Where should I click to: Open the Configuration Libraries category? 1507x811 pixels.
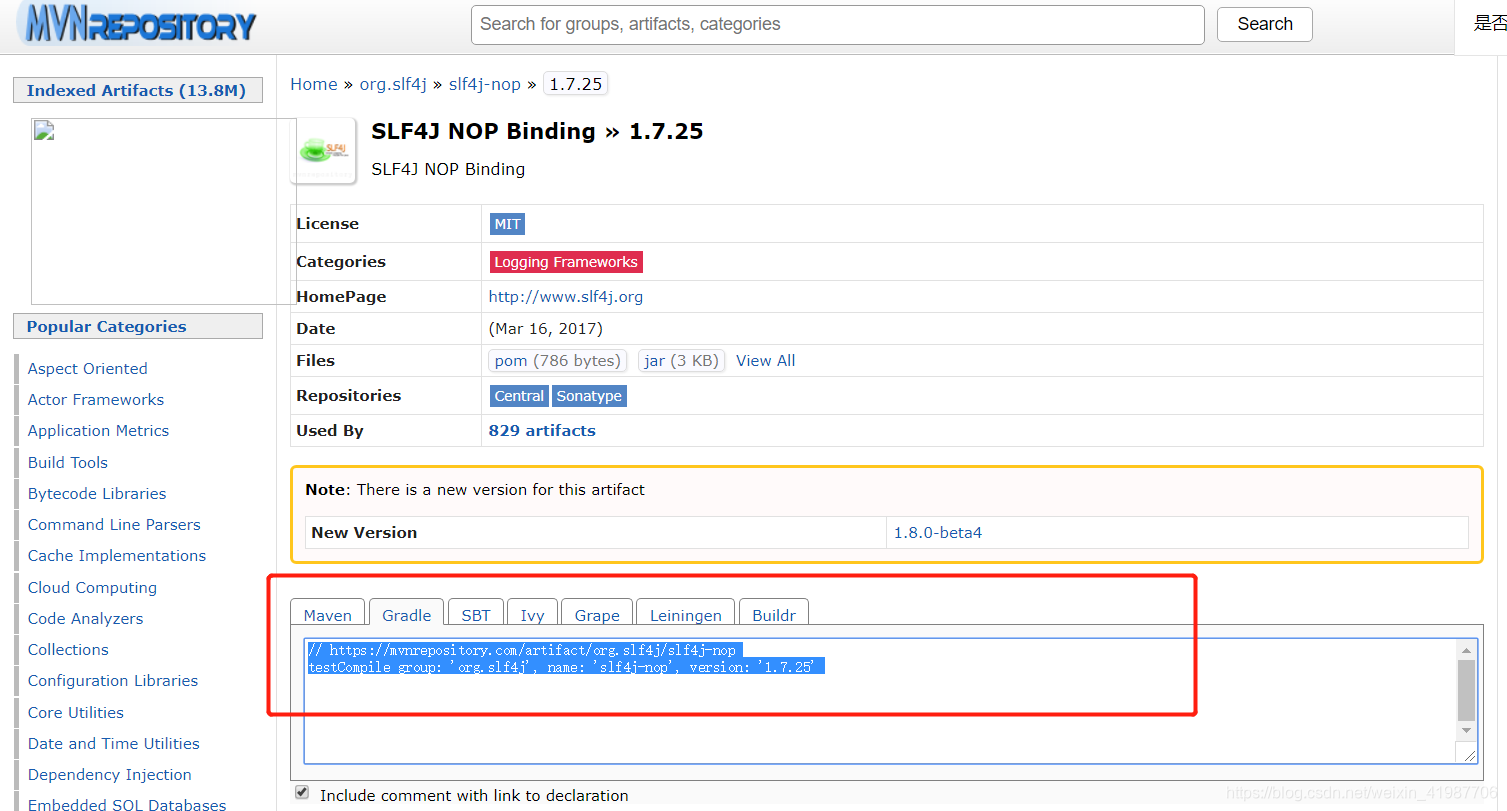[x=113, y=680]
